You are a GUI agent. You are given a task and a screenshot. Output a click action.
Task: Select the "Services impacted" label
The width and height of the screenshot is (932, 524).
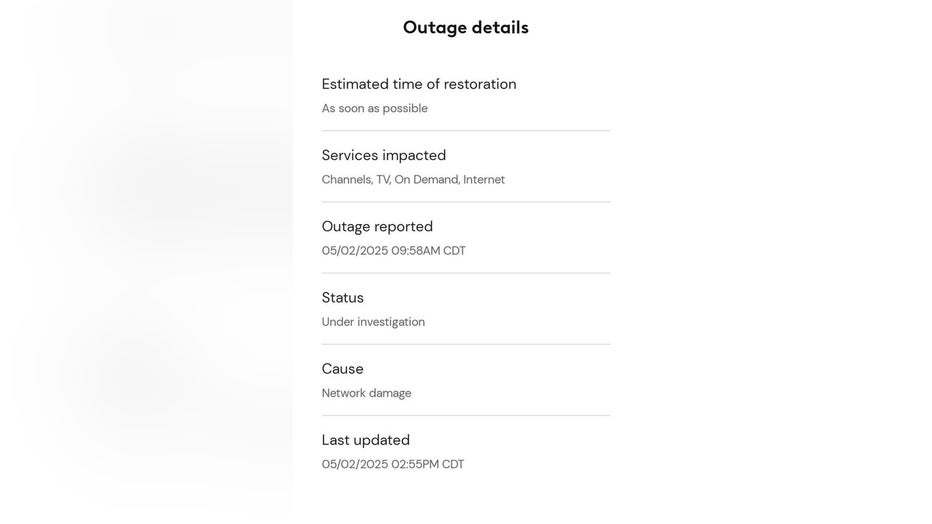pyautogui.click(x=383, y=155)
